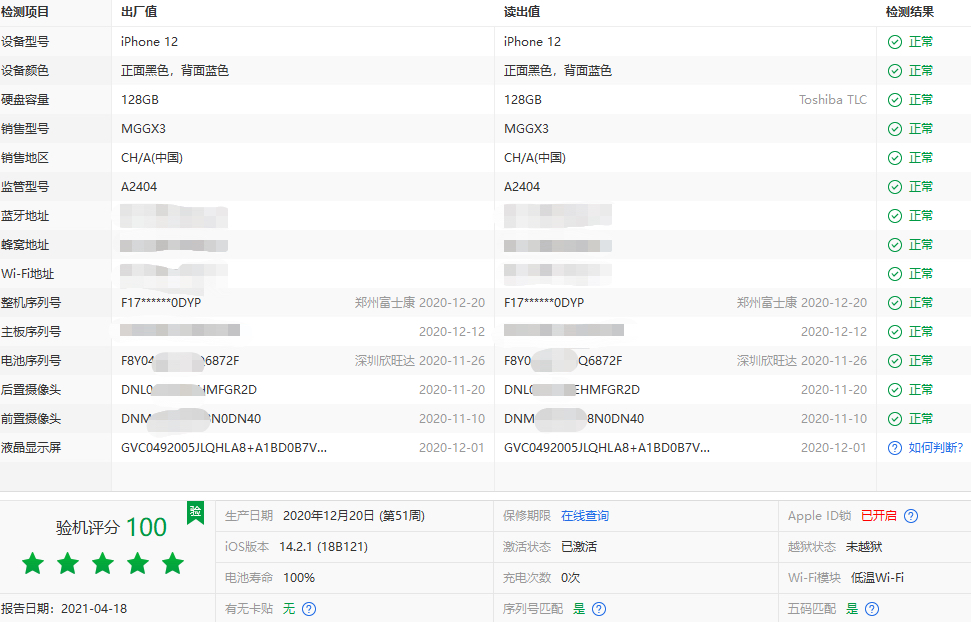Select the 出厂值 column header
The image size is (971, 622).
pyautogui.click(x=139, y=12)
